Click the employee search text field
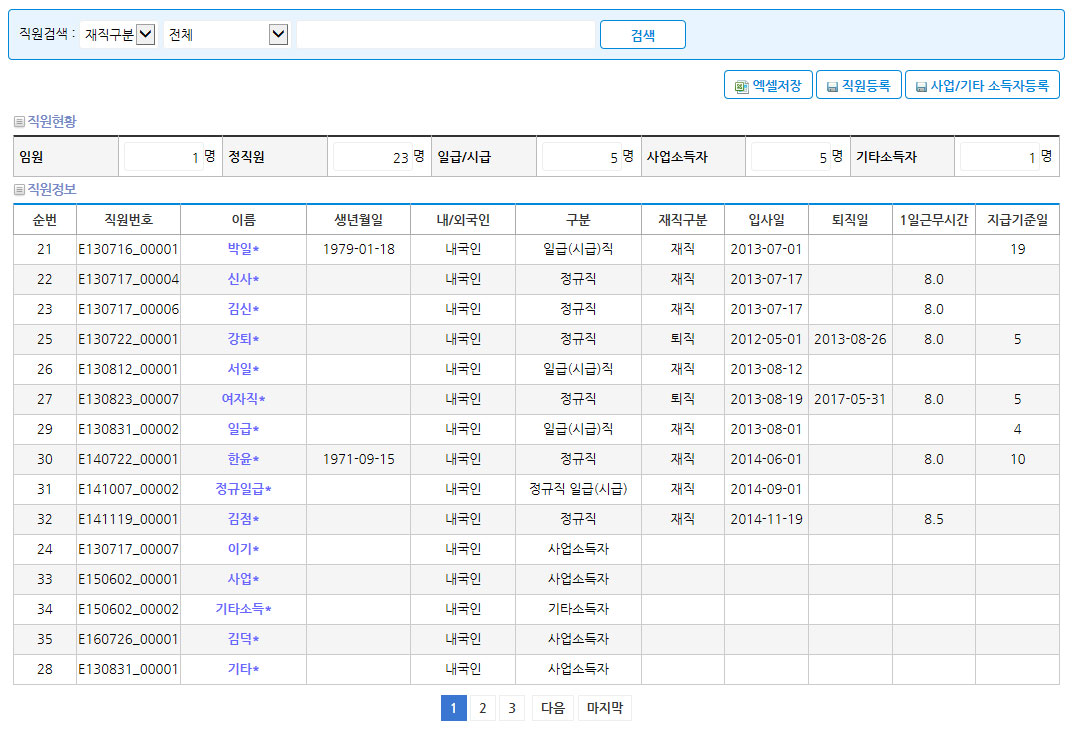 446,34
